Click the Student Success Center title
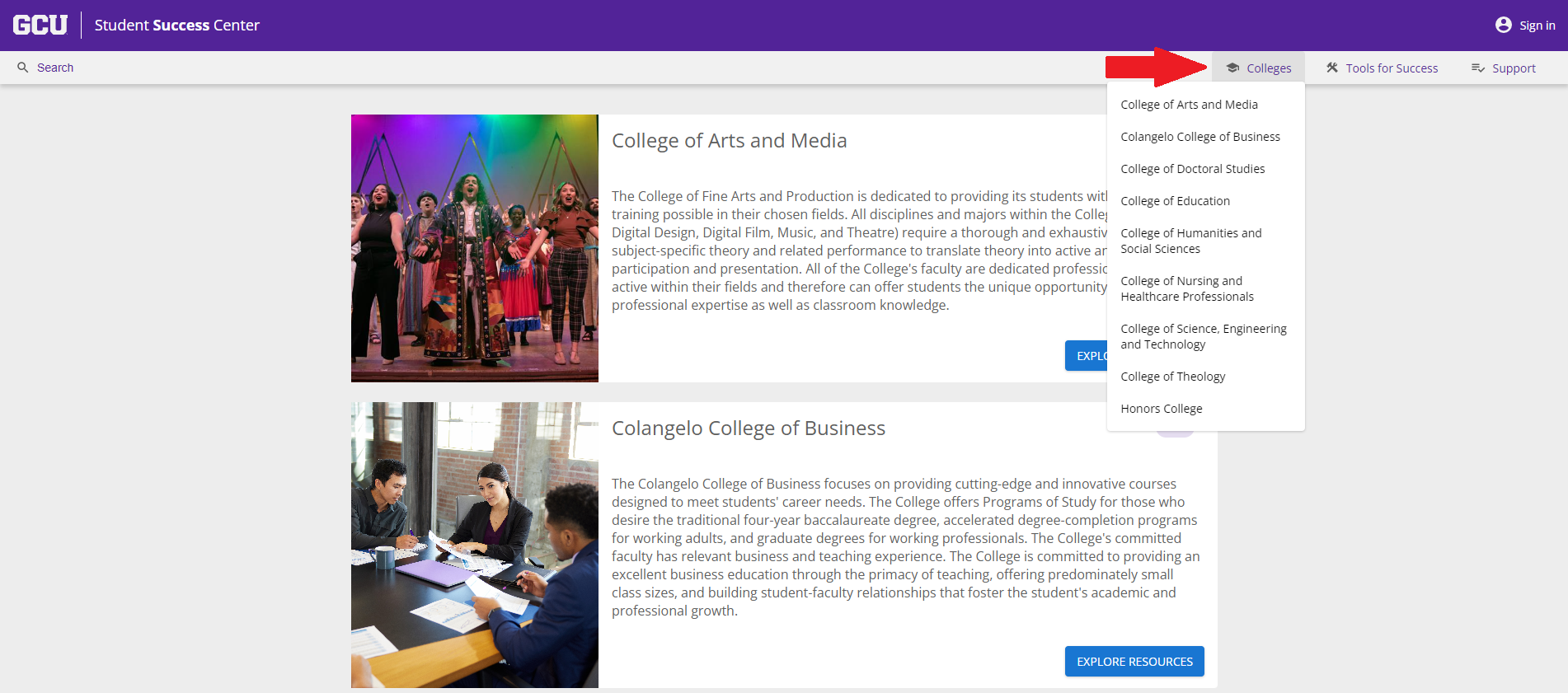The width and height of the screenshot is (1568, 693). pos(176,26)
